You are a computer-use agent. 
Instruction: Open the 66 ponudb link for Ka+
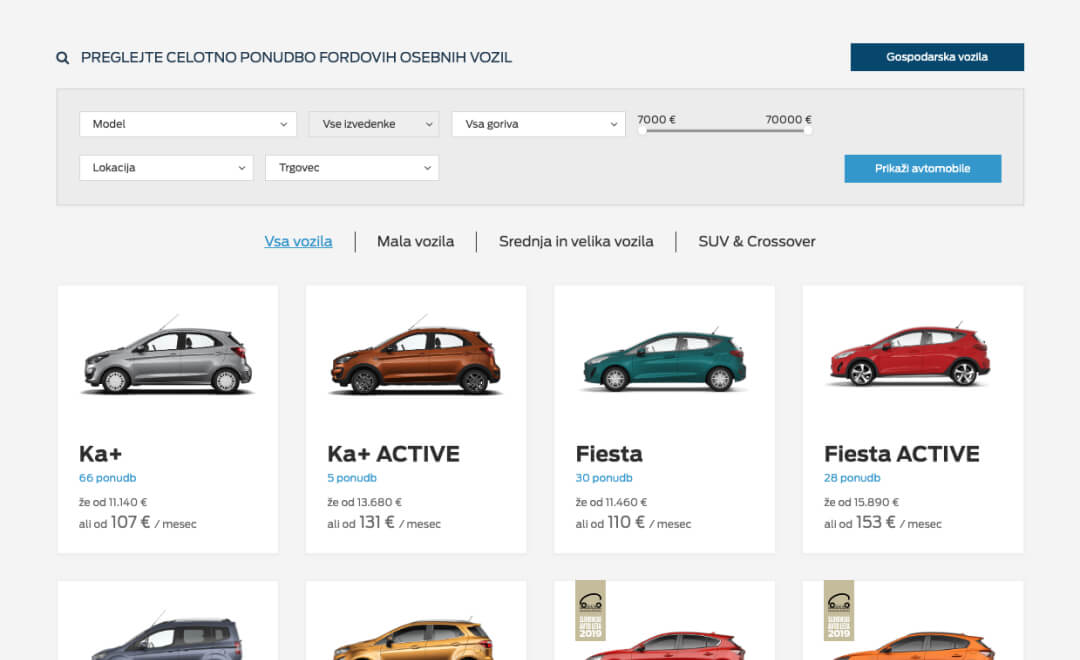pos(107,478)
